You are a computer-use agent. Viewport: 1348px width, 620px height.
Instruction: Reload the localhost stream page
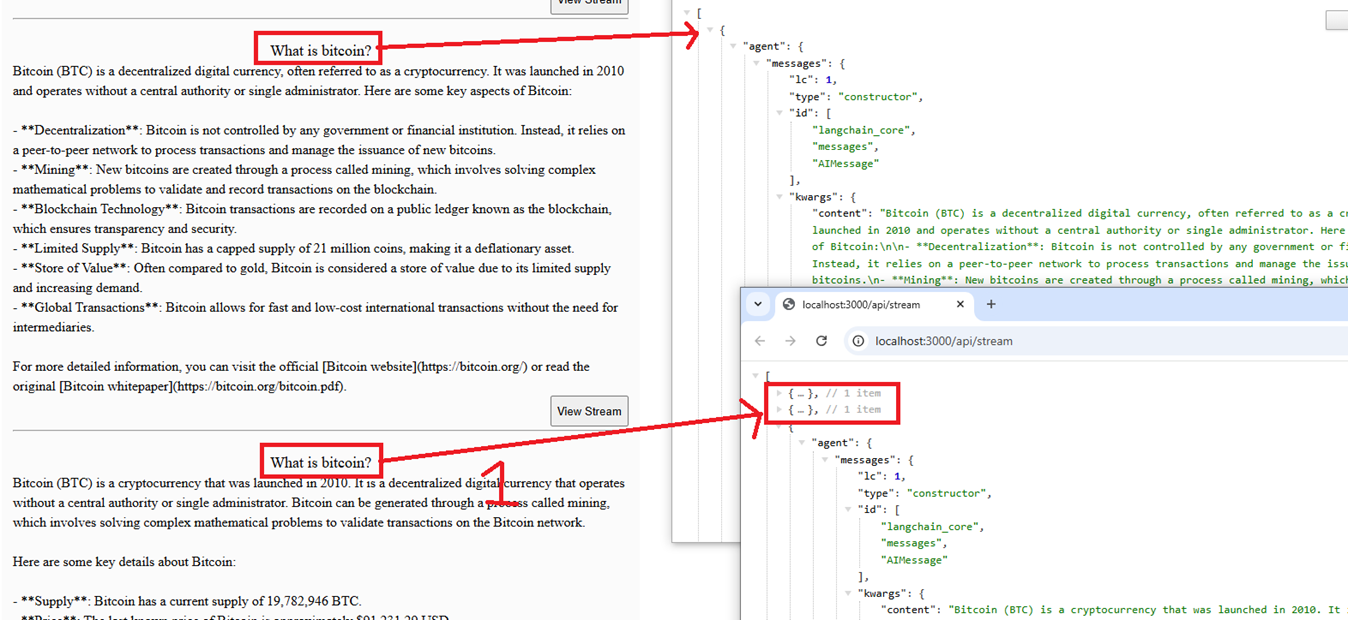tap(822, 341)
